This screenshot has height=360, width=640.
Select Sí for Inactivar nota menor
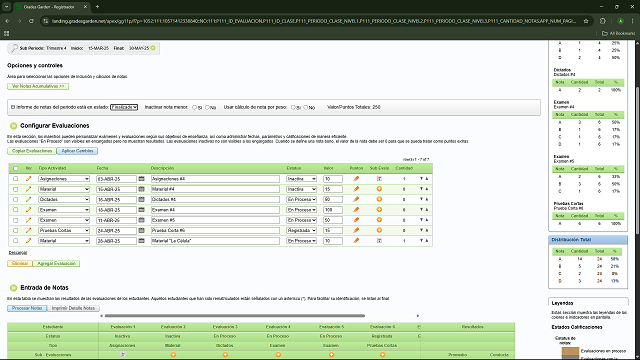[195, 107]
